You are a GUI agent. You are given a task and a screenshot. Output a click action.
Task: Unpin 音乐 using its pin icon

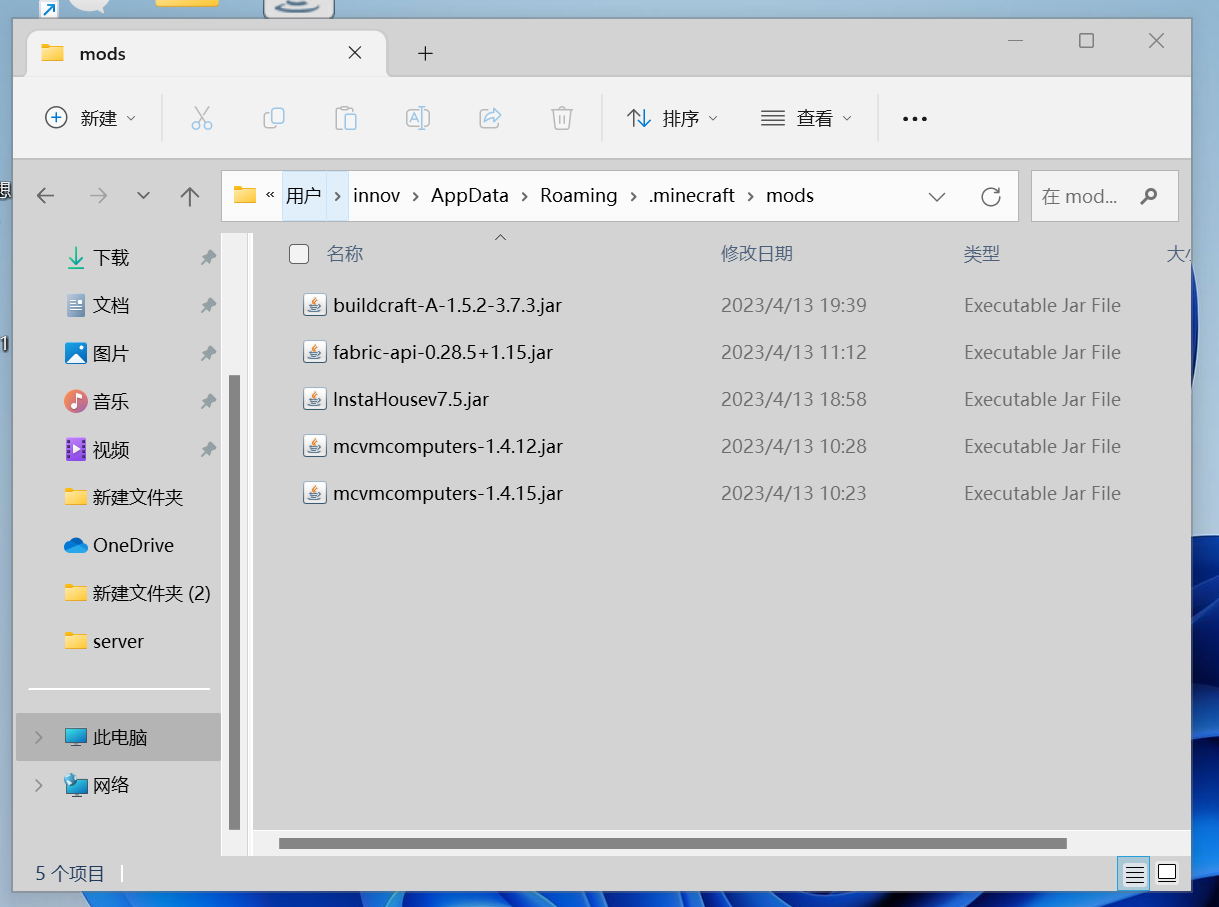(x=208, y=402)
